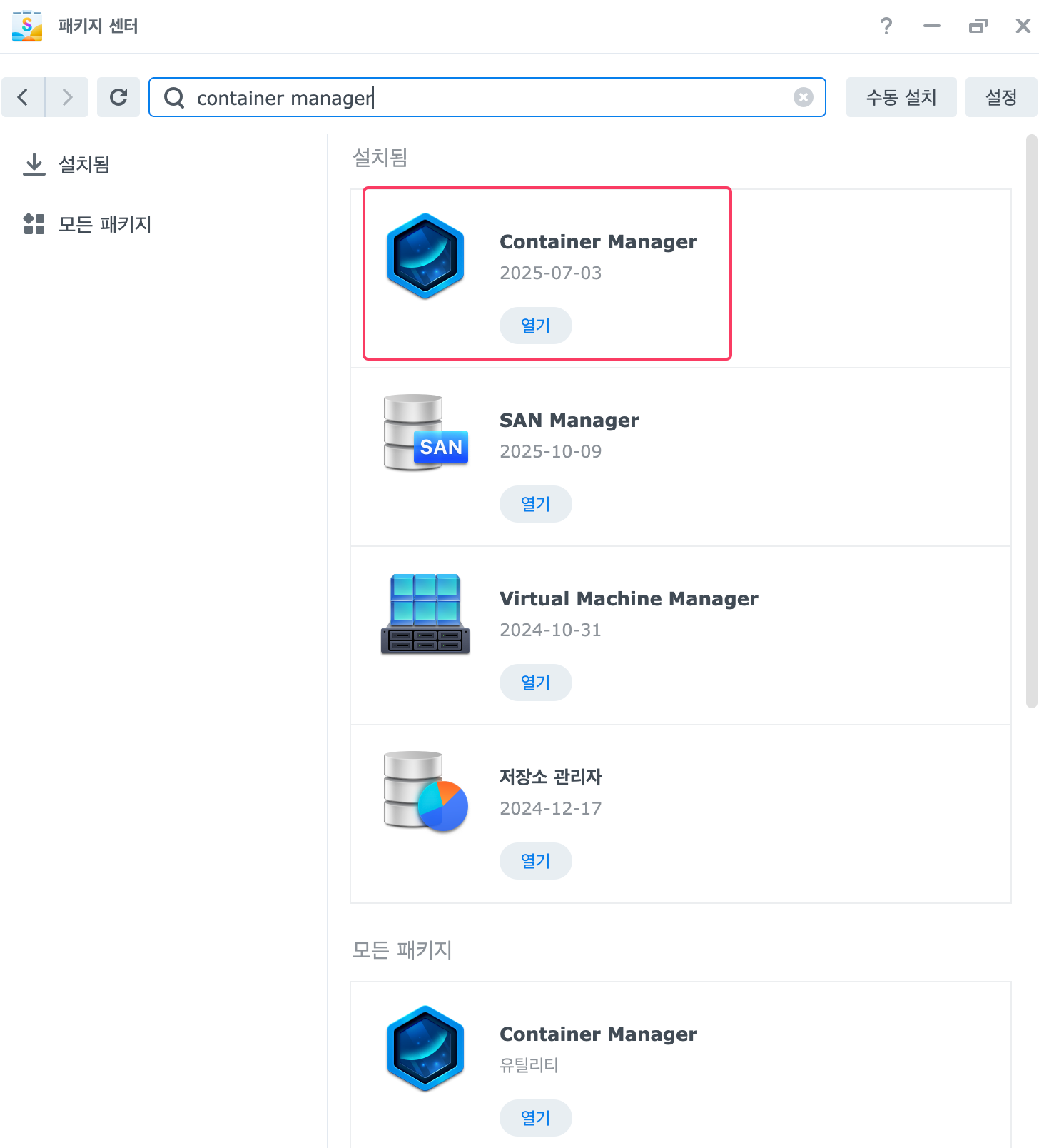
Task: Clear the search field with the X icon
Action: (x=804, y=97)
